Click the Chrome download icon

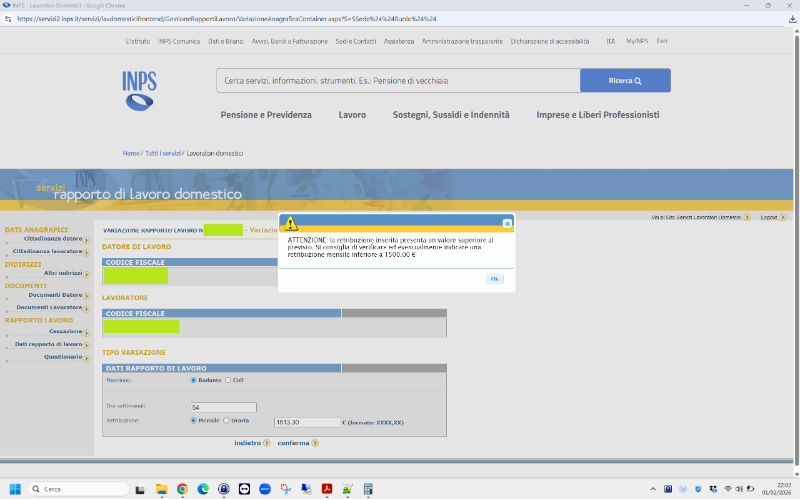click(792, 18)
